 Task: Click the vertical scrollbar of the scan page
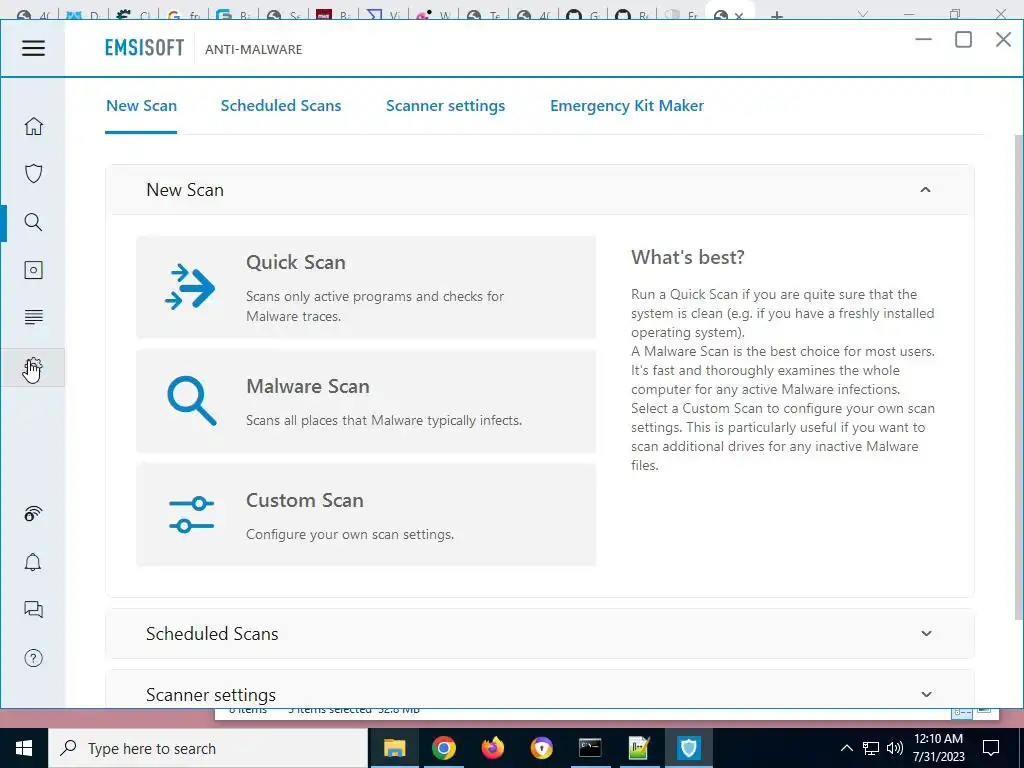(x=1019, y=377)
